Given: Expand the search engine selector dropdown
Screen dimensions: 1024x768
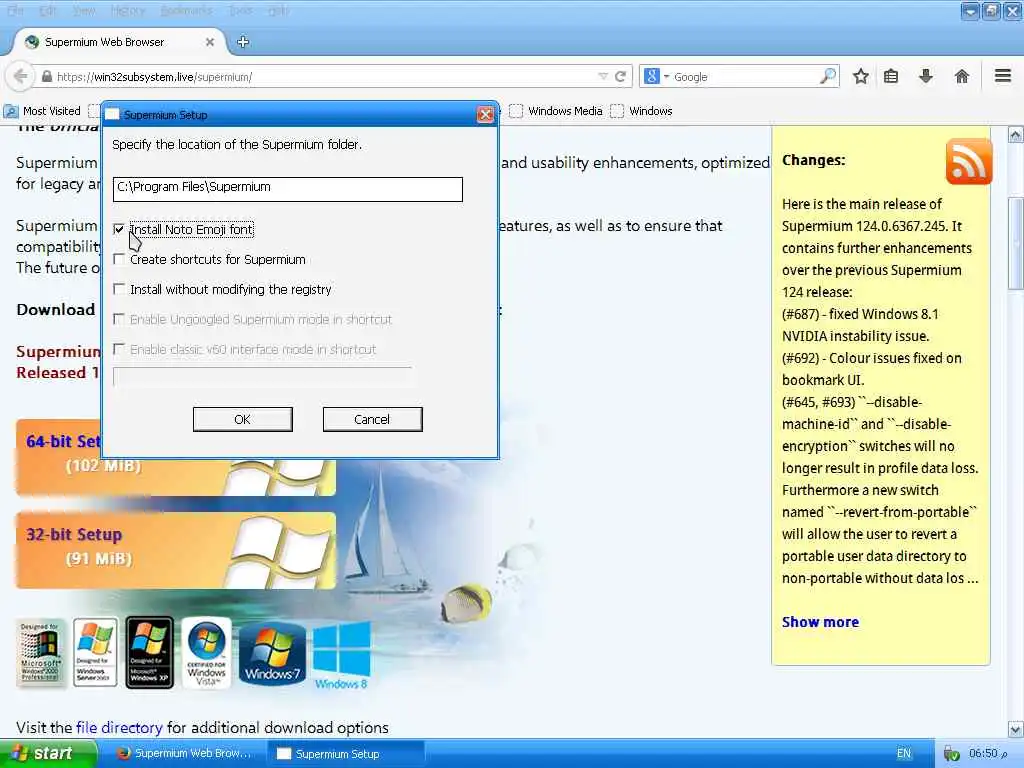Looking at the screenshot, I should tap(666, 76).
